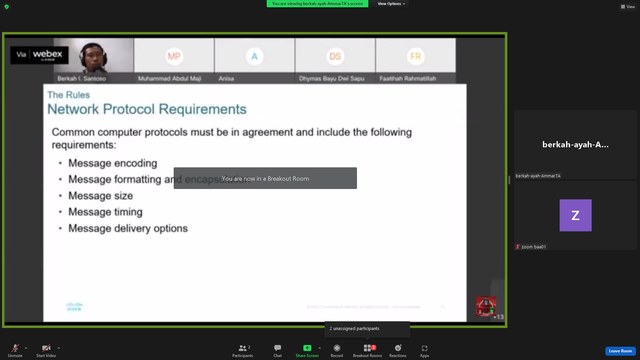Click the '2 unassigned participants' tooltip

tap(367, 329)
